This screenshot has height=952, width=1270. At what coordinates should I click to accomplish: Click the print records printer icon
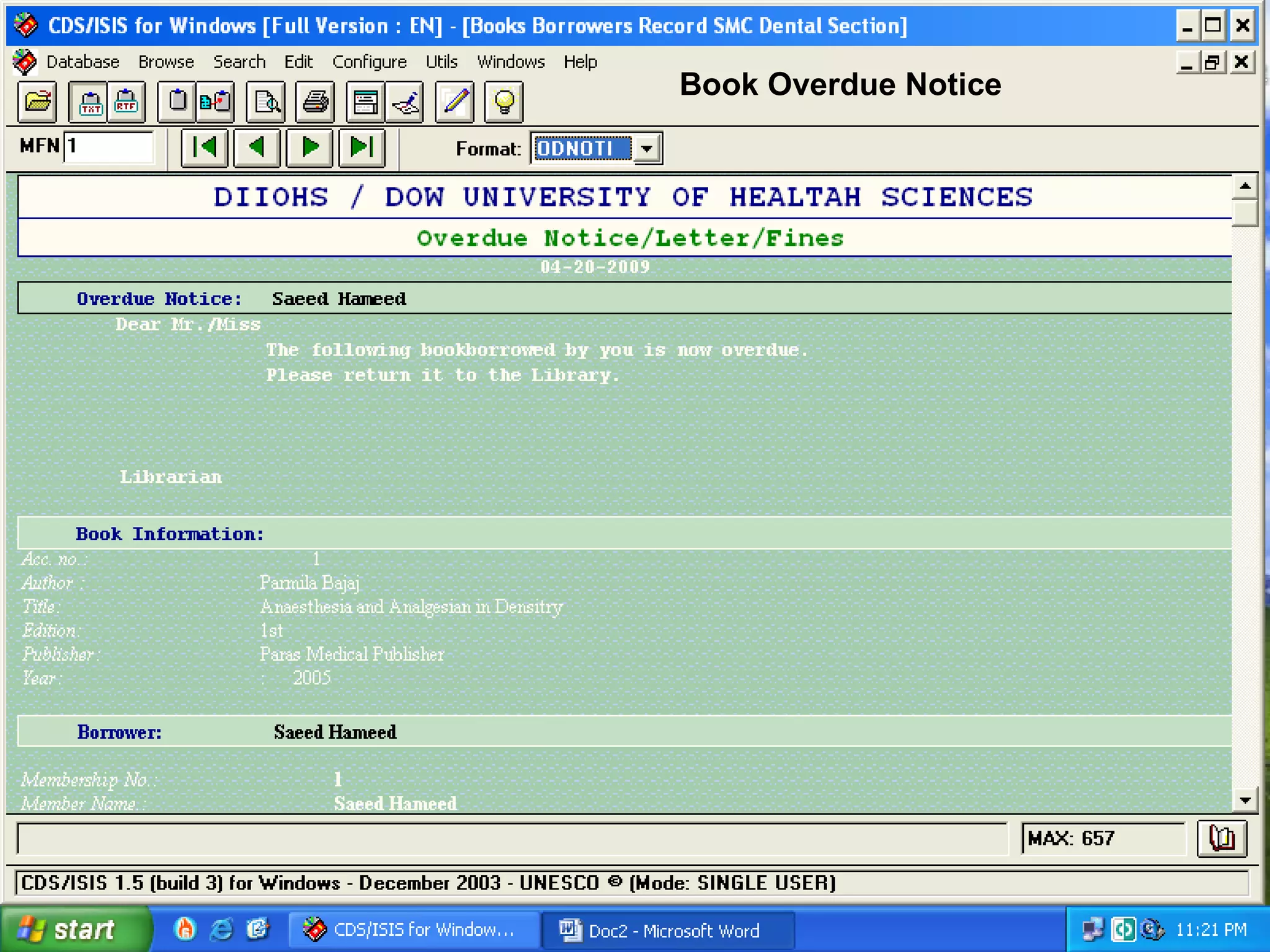tap(316, 102)
